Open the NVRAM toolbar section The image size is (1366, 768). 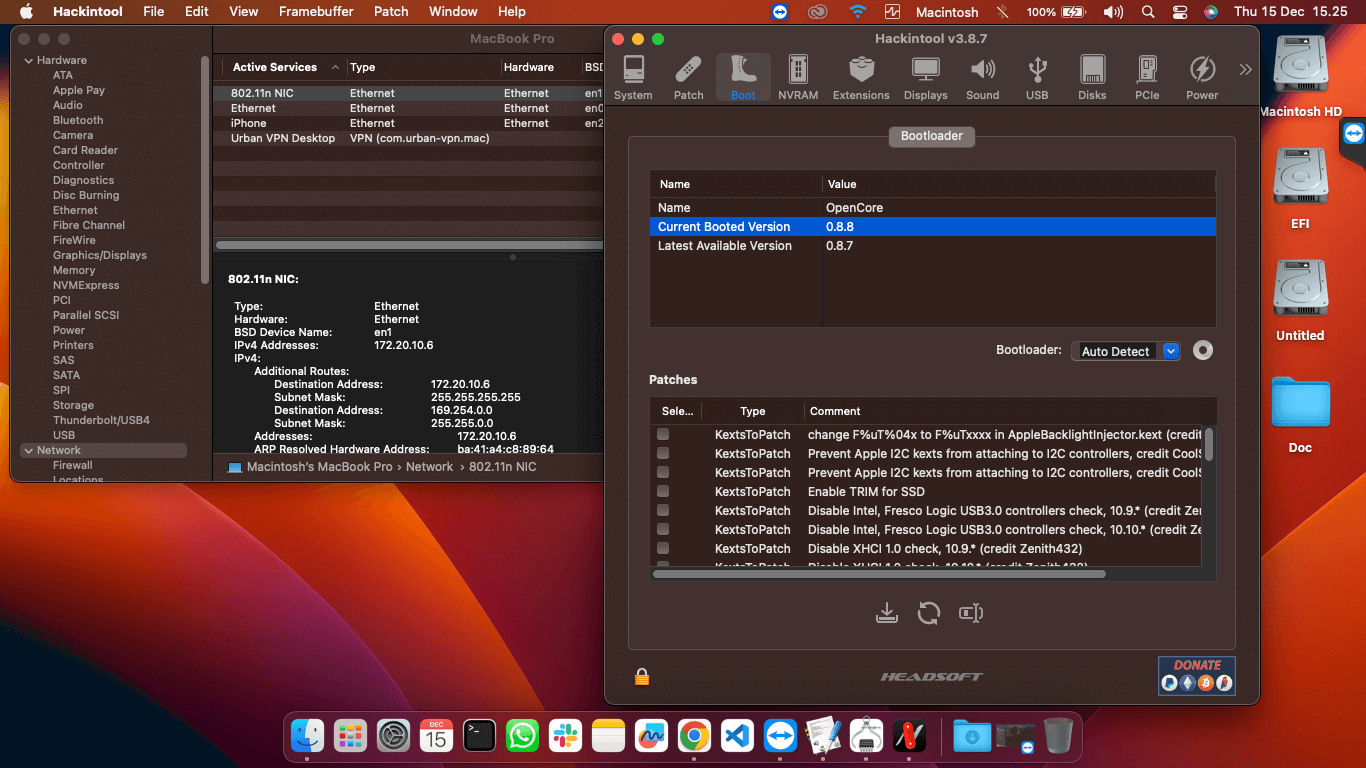click(x=798, y=78)
